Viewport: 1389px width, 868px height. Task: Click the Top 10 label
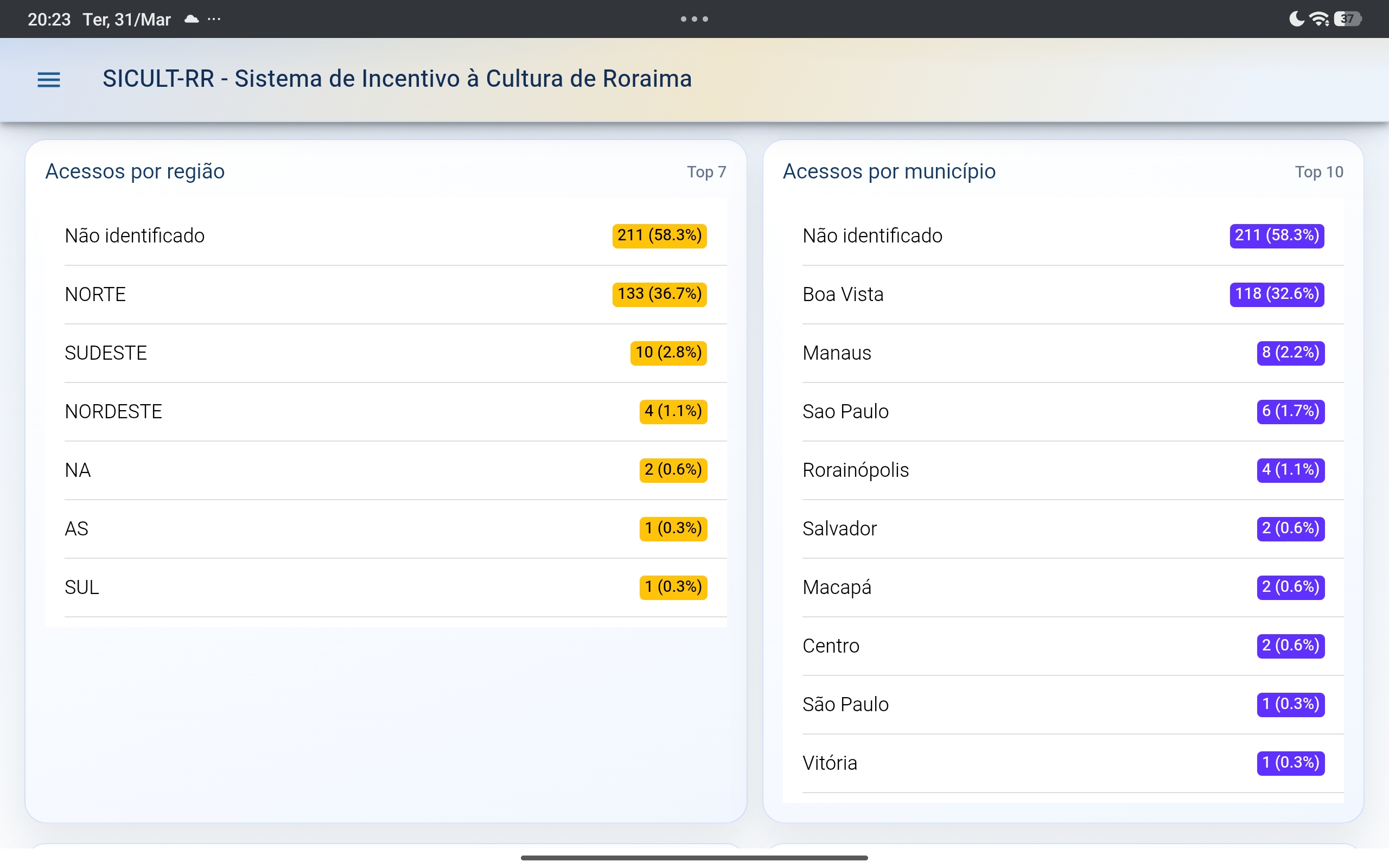[1318, 171]
